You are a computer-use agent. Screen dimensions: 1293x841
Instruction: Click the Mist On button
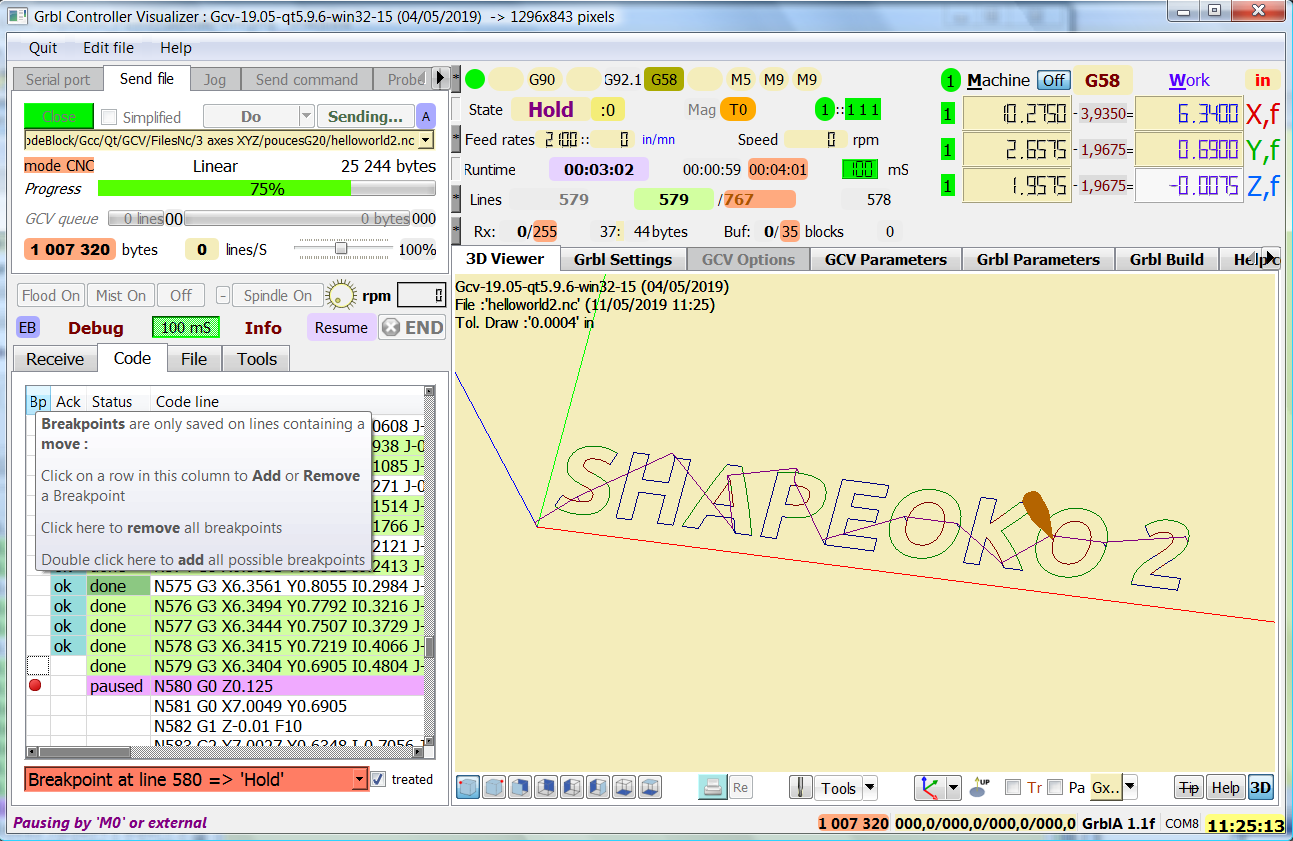pyautogui.click(x=122, y=296)
